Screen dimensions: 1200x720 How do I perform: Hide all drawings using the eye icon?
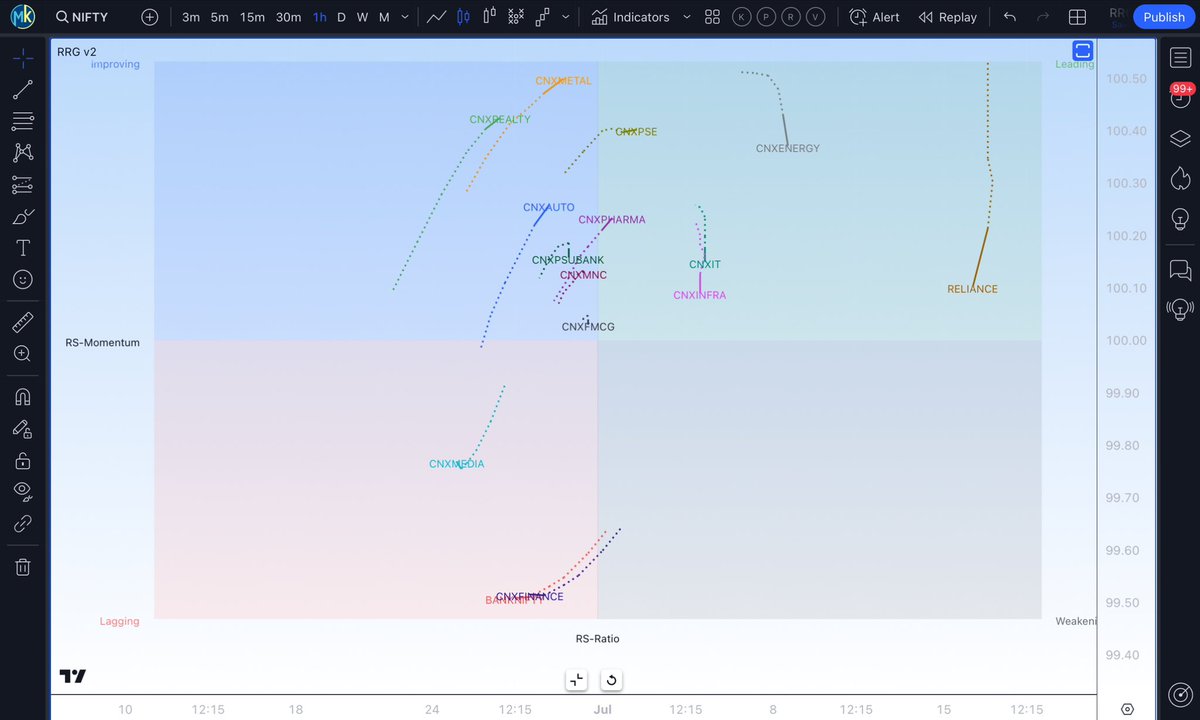pos(22,491)
